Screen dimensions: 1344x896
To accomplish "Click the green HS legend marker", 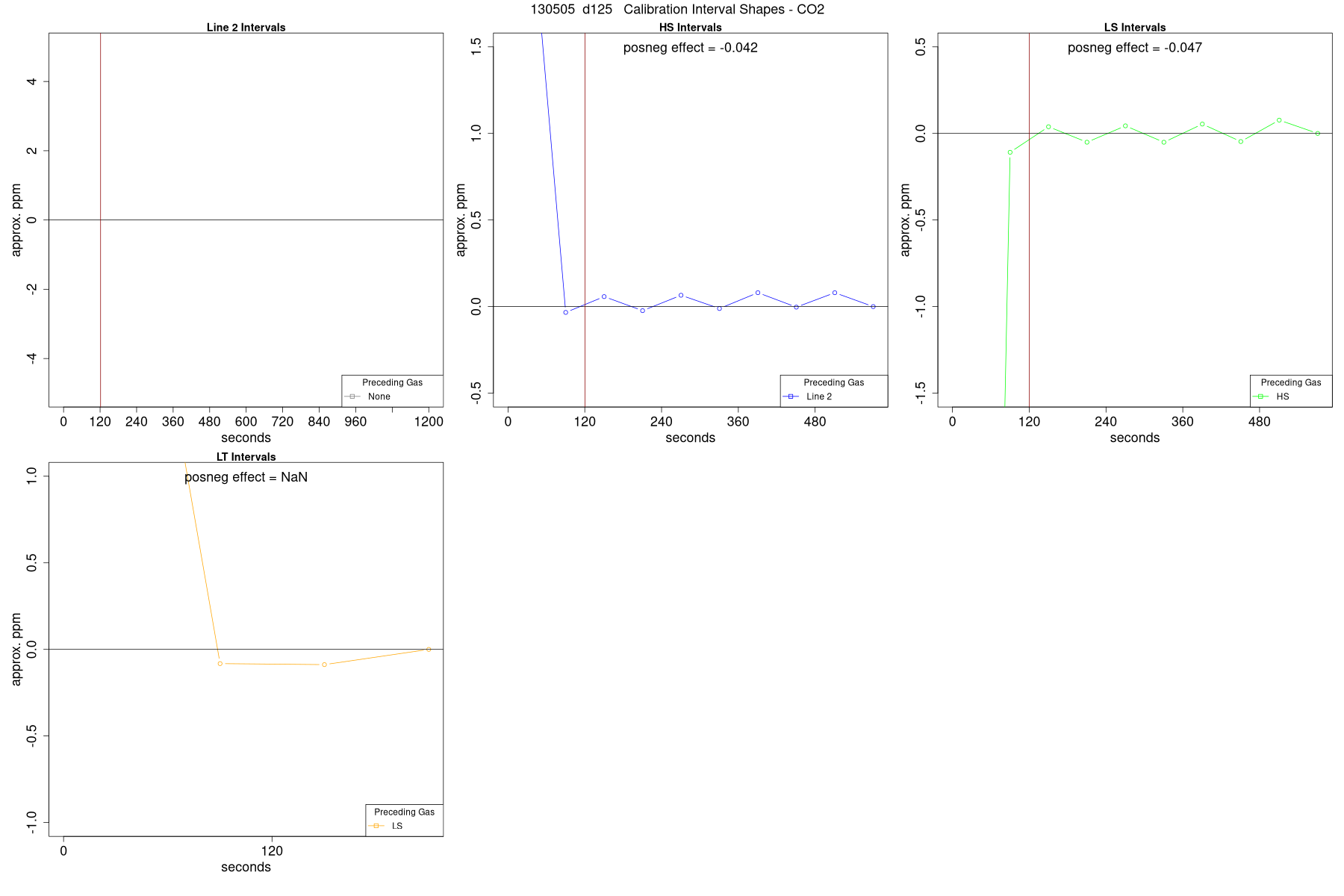I will click(1260, 396).
